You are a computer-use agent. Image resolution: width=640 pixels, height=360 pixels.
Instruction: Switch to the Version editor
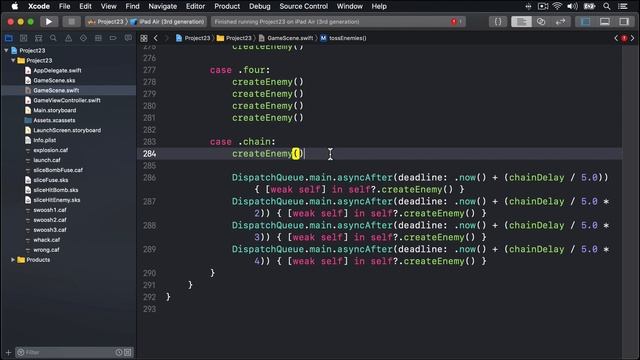[560, 22]
